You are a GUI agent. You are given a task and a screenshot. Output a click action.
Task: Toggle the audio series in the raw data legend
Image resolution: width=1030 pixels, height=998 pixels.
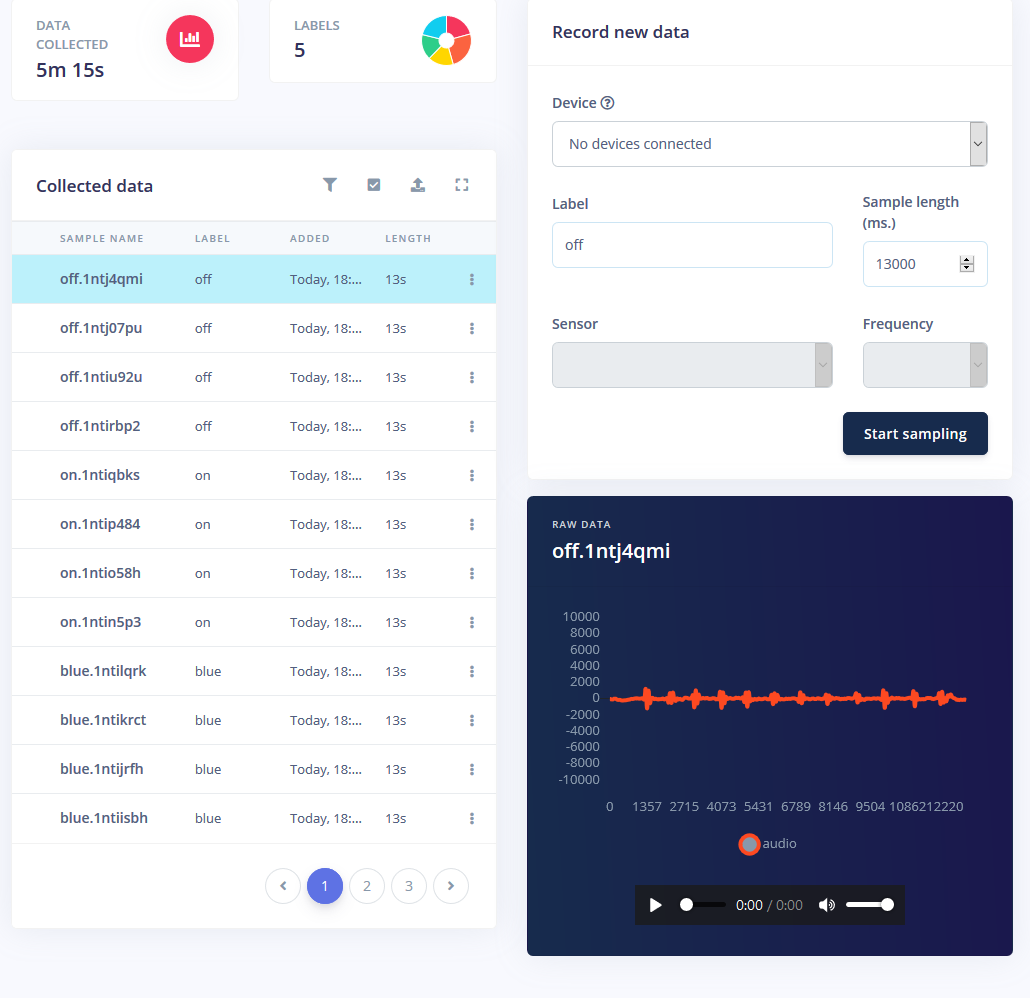click(x=767, y=844)
